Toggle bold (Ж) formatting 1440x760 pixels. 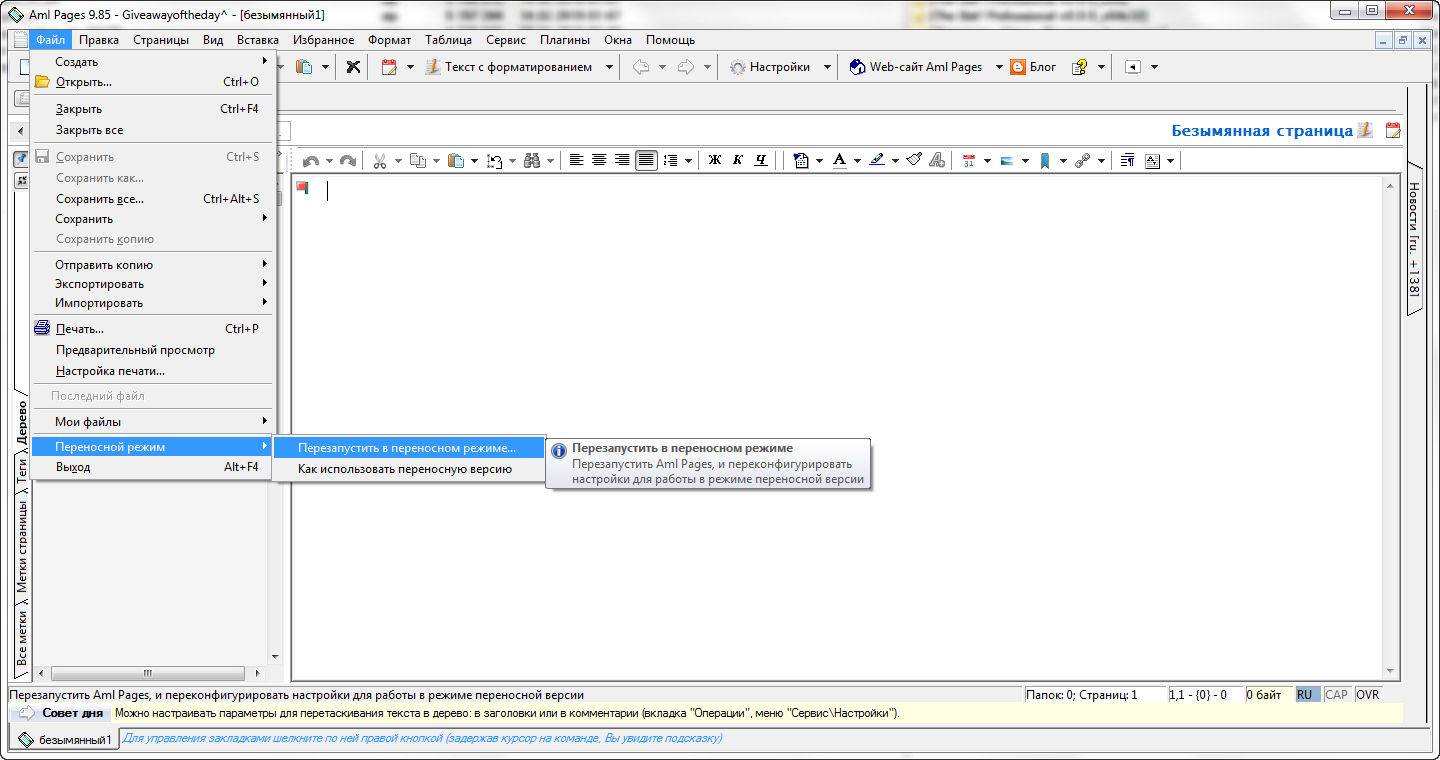[715, 160]
